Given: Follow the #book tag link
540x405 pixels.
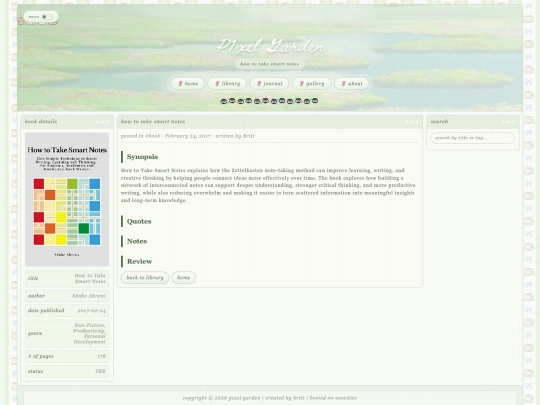Looking at the screenshot, I should pyautogui.click(x=153, y=136).
